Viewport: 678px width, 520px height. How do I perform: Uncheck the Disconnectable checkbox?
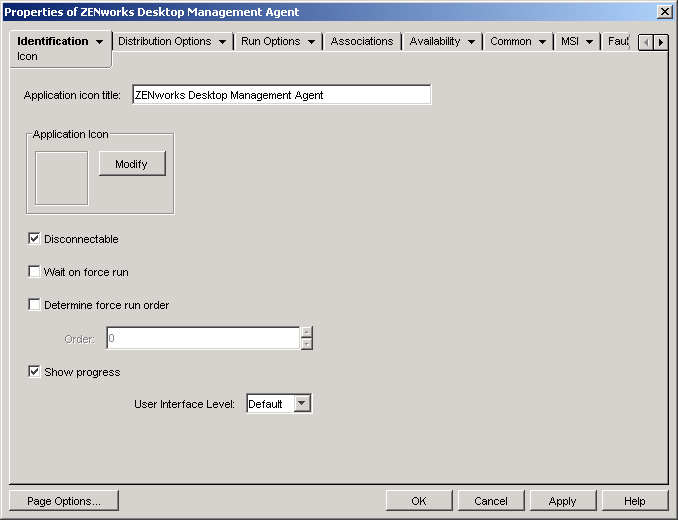pyautogui.click(x=35, y=239)
